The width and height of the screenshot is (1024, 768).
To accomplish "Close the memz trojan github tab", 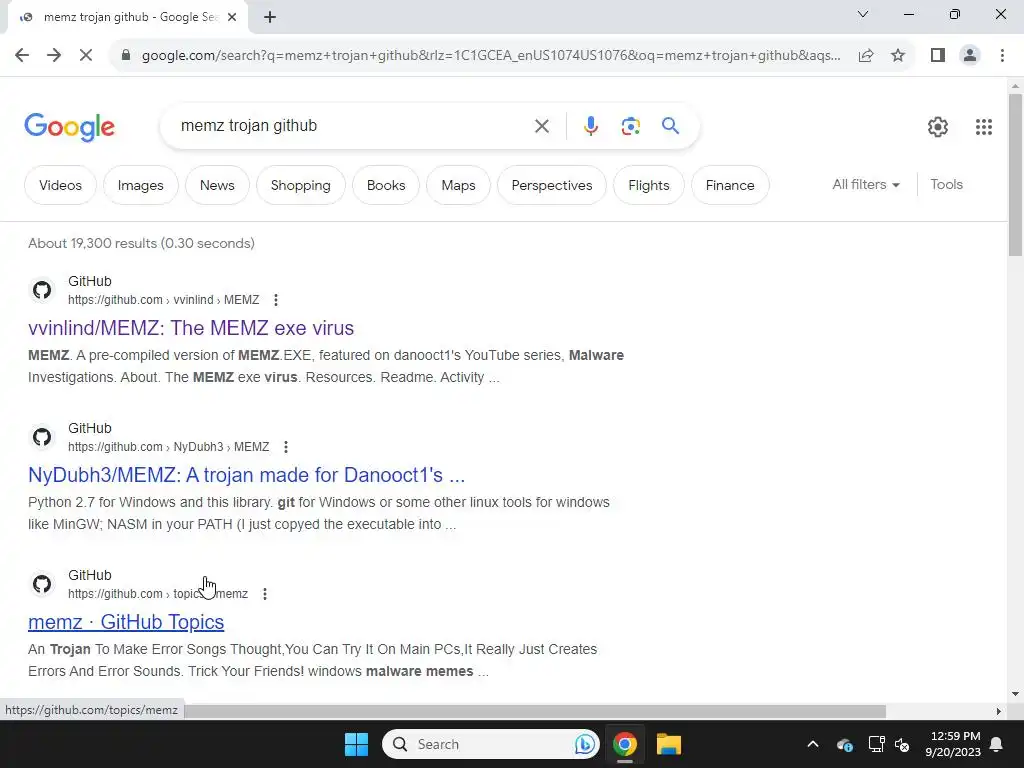I will coord(231,18).
